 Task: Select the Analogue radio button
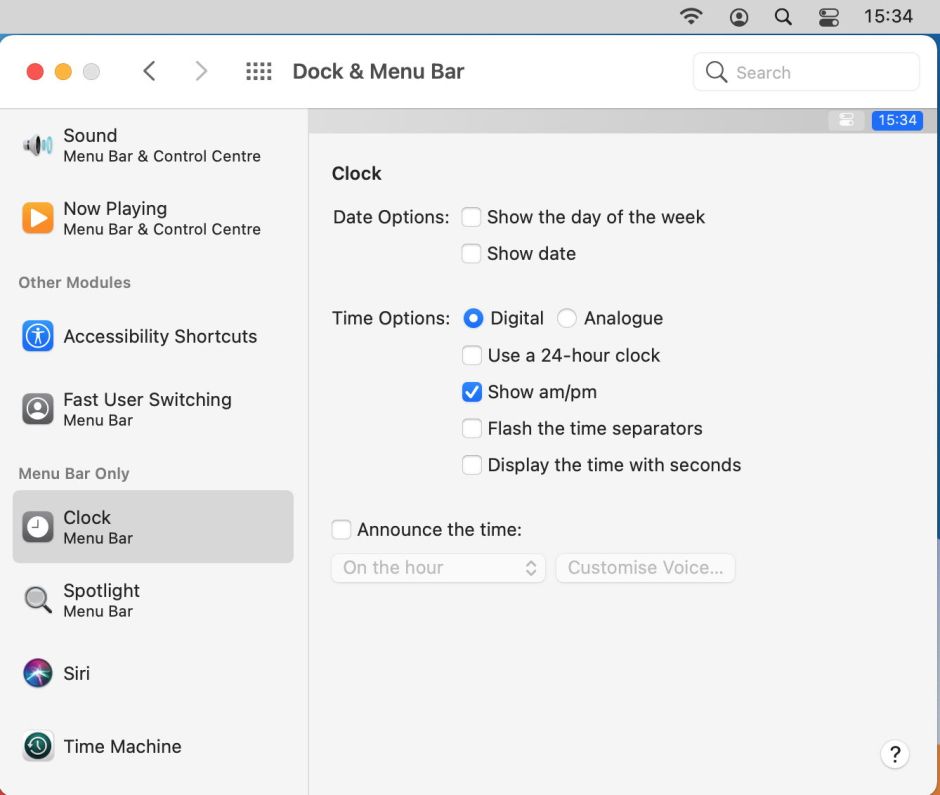click(567, 319)
